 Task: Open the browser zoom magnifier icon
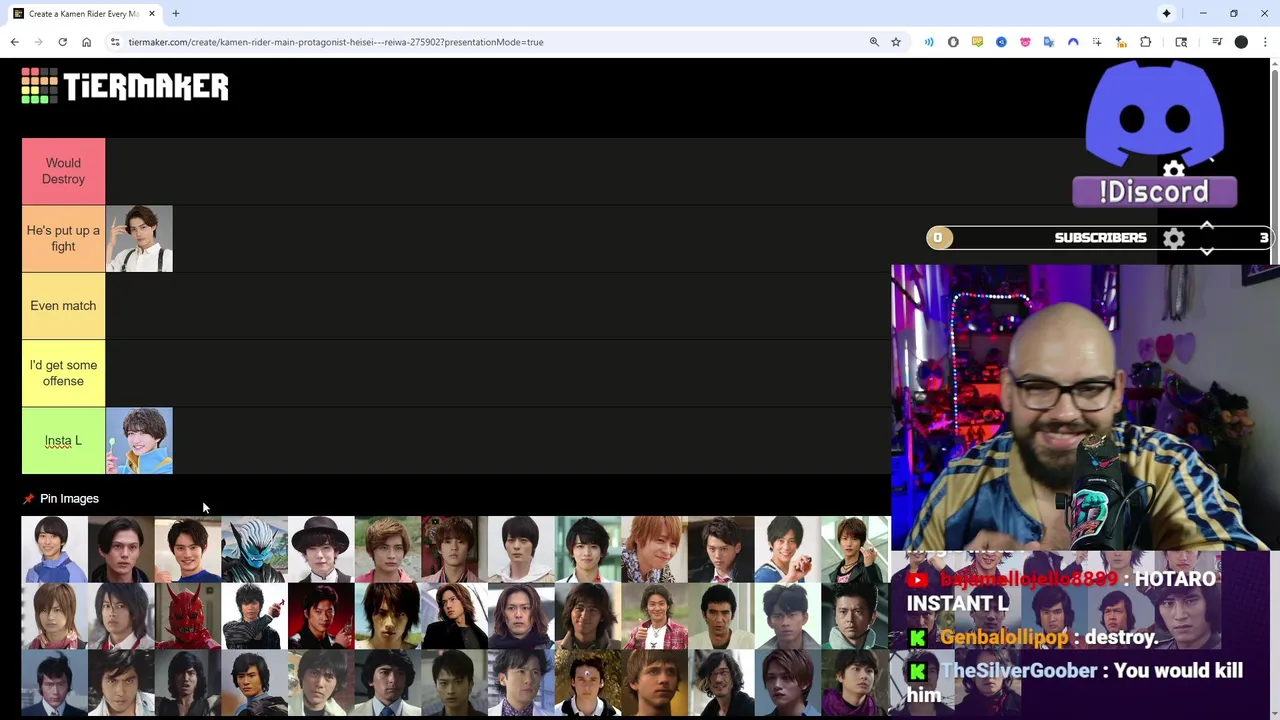pos(874,42)
